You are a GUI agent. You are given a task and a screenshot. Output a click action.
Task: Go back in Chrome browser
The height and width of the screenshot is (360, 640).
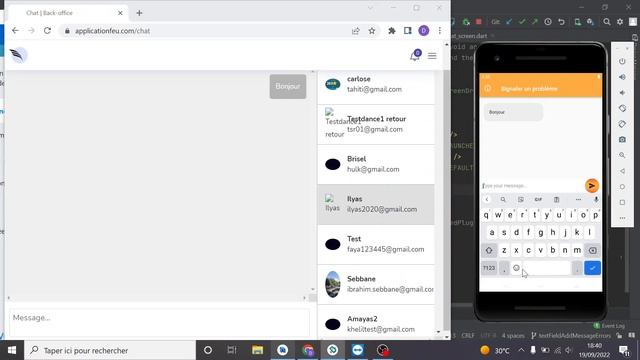pos(15,31)
